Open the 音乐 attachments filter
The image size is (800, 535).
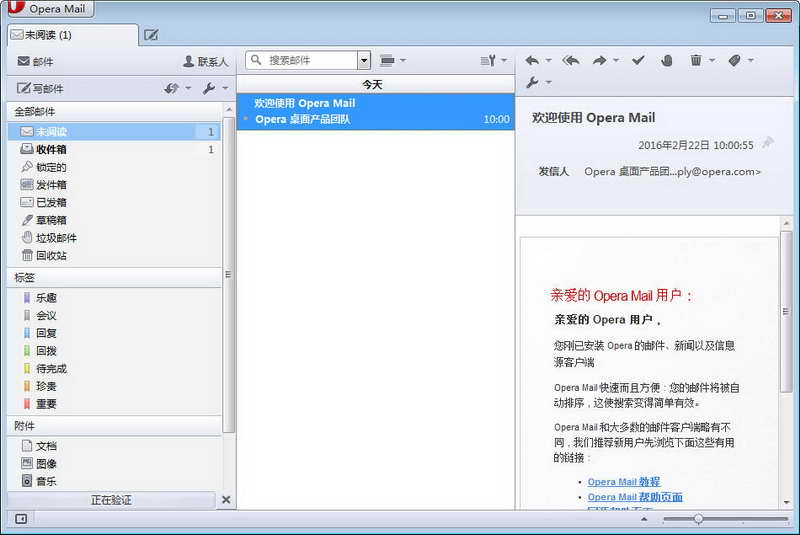[x=114, y=481]
